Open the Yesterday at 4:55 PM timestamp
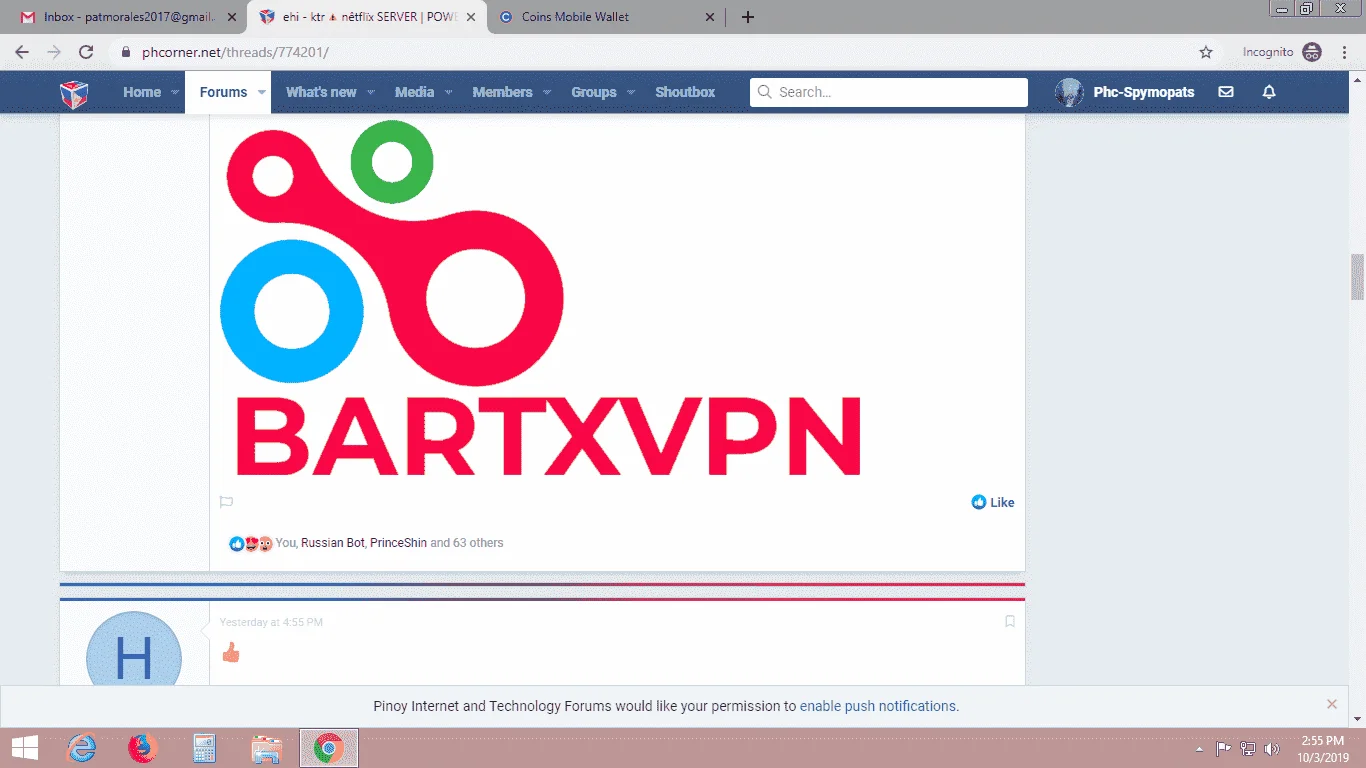Image resolution: width=1366 pixels, height=768 pixels. [x=271, y=622]
